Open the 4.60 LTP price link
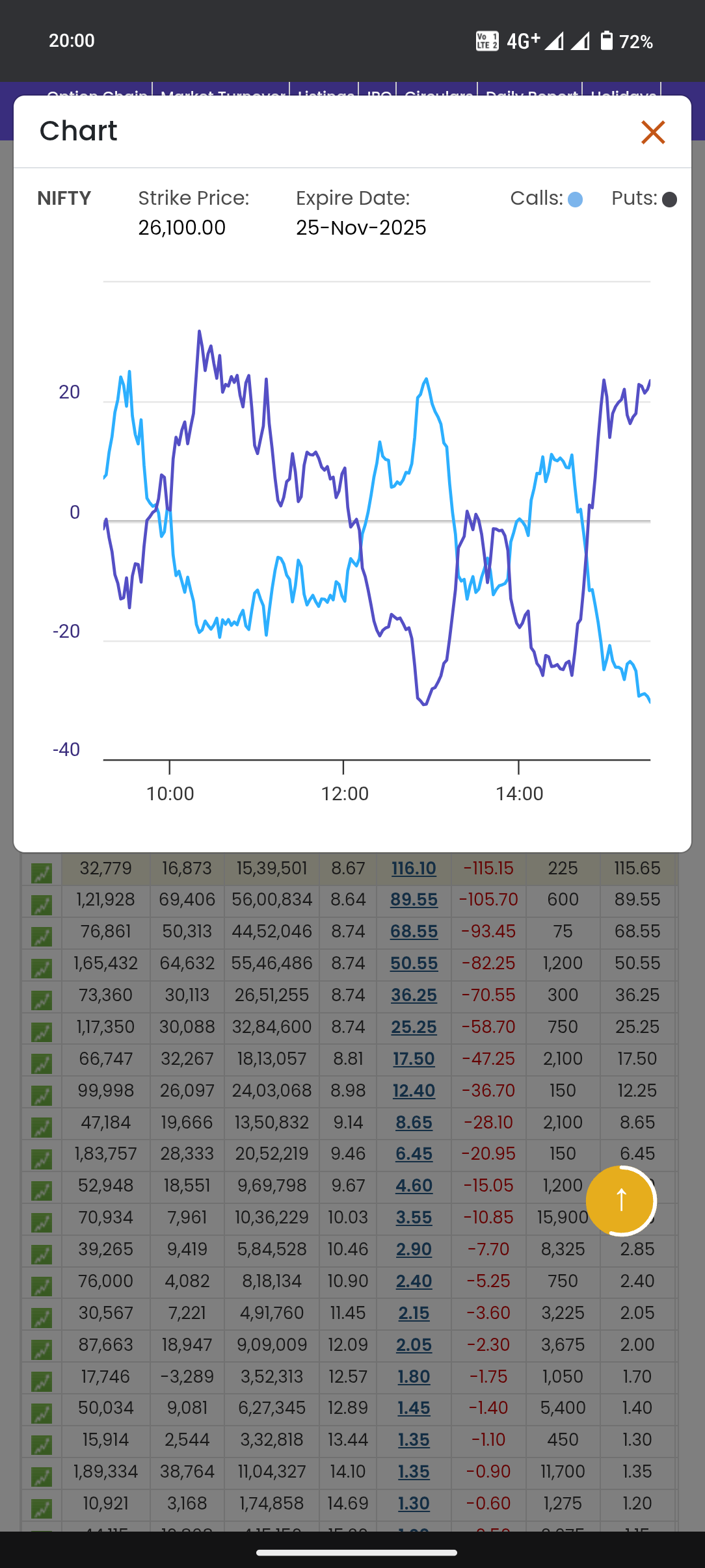The height and width of the screenshot is (1568, 705). pos(414,1186)
